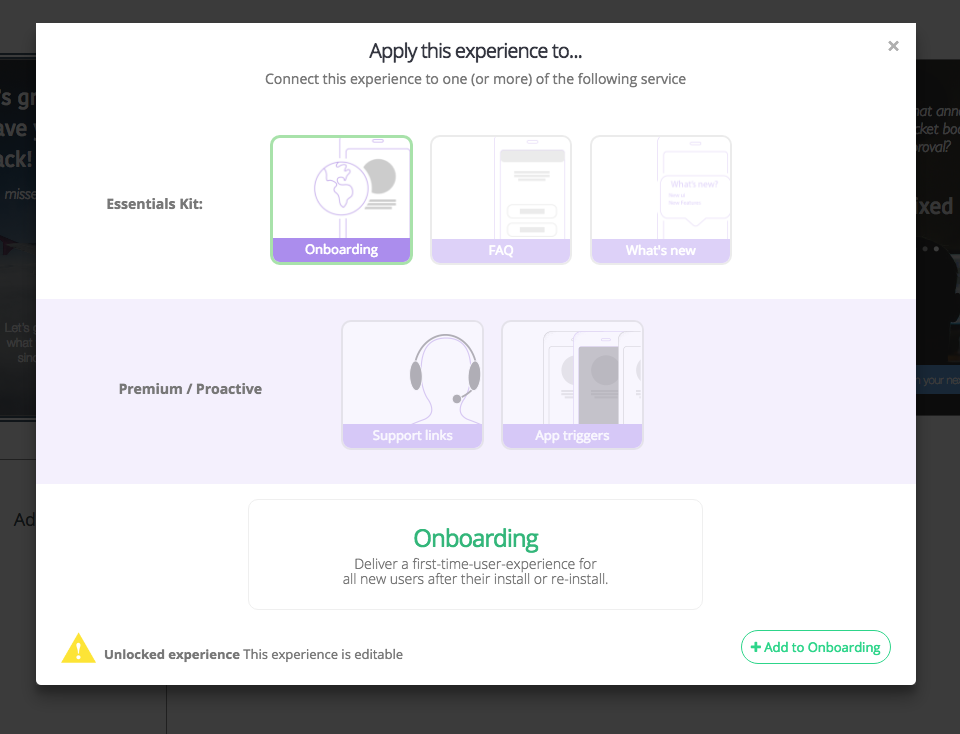This screenshot has height=734, width=960.
Task: Click the Add to Onboarding button
Action: [x=816, y=647]
